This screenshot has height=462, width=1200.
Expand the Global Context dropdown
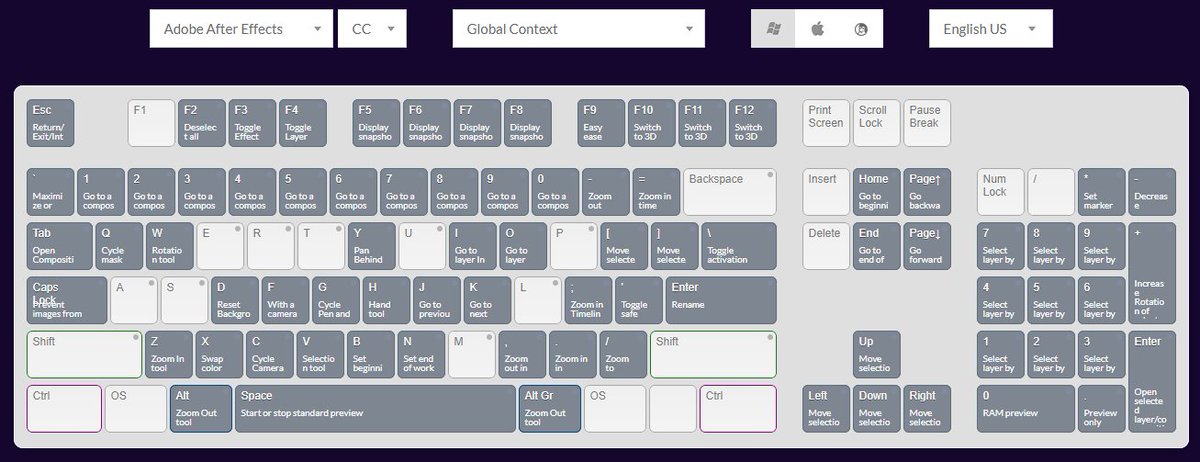(578, 29)
